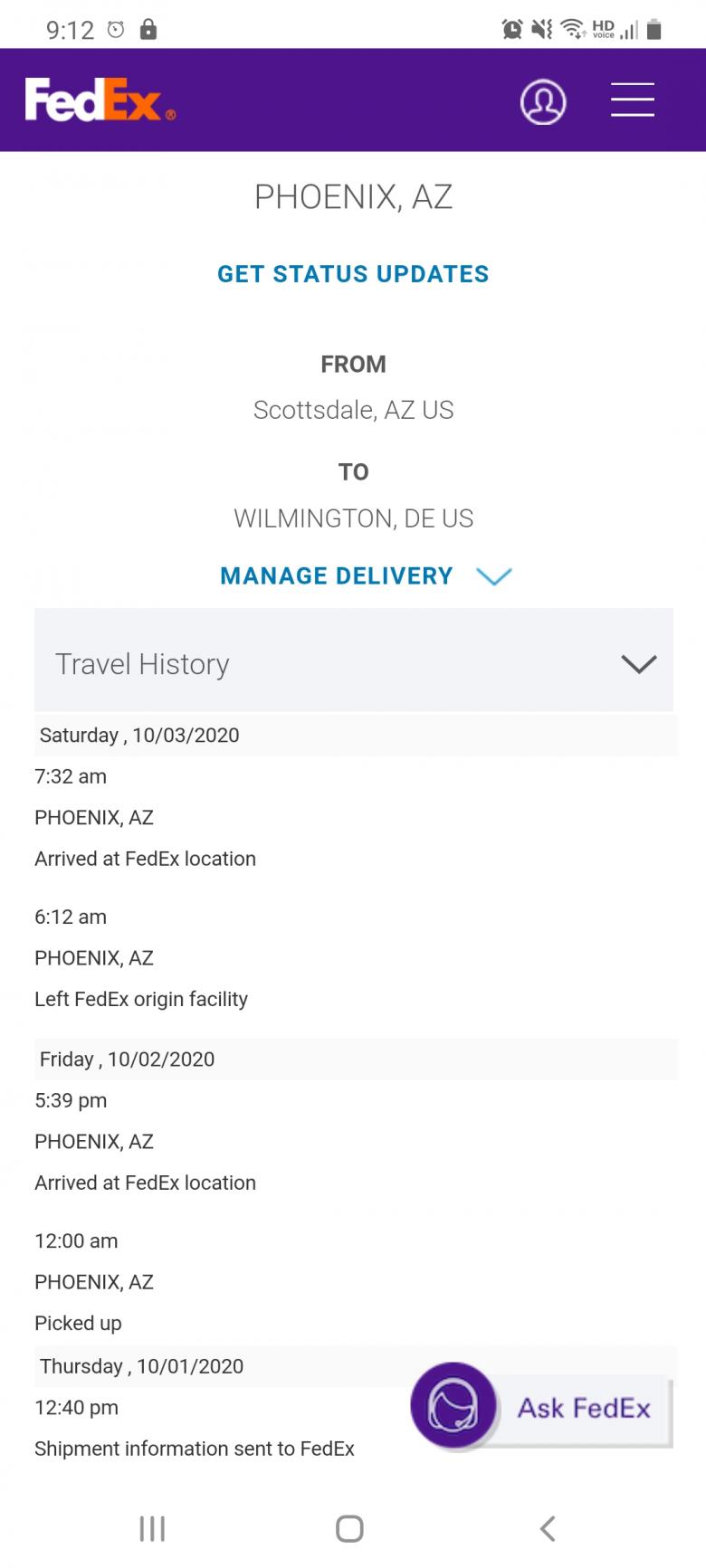Open the hamburger navigation menu

632,100
